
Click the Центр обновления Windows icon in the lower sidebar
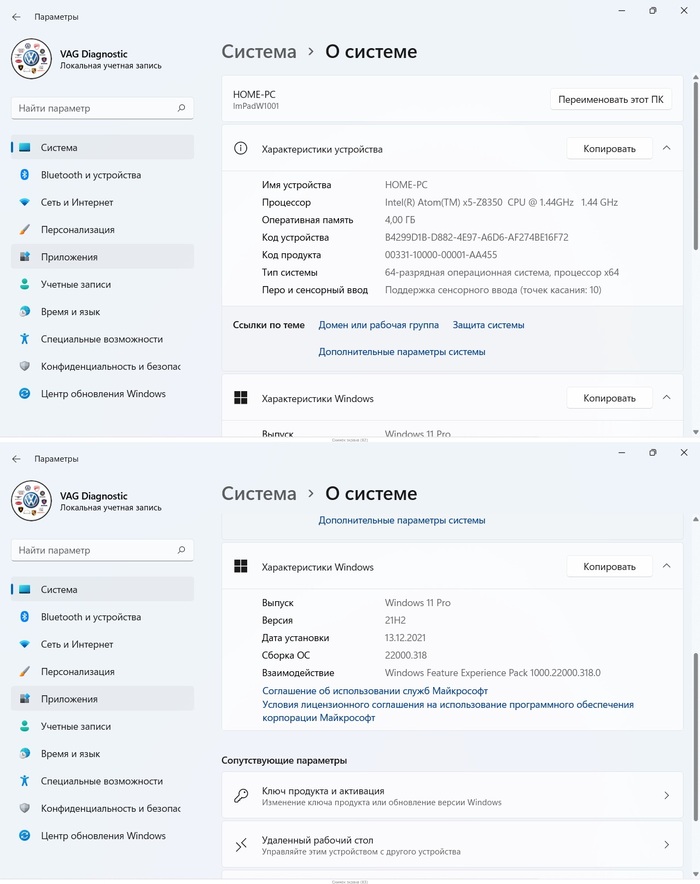coord(25,836)
